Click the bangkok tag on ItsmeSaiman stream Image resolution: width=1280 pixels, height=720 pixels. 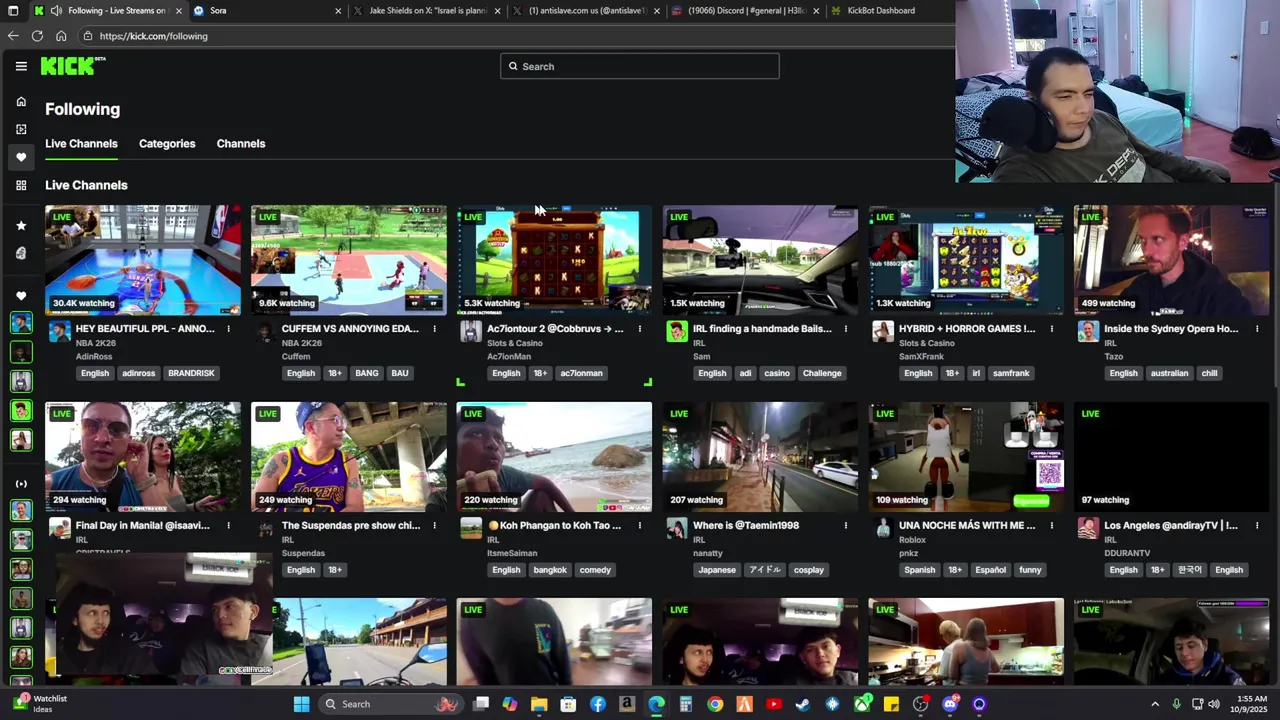550,570
